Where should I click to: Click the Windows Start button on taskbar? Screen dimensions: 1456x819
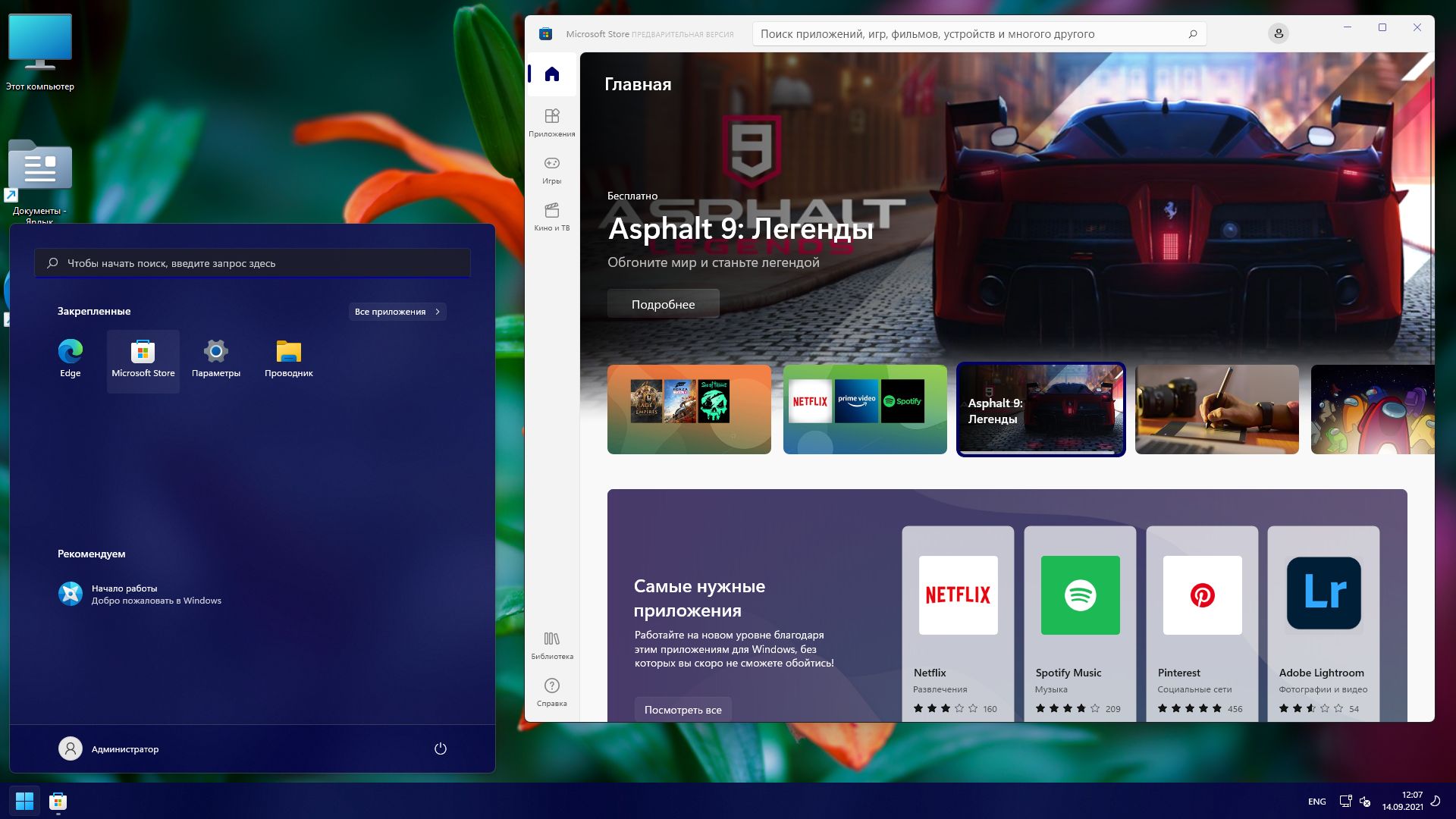[x=24, y=801]
